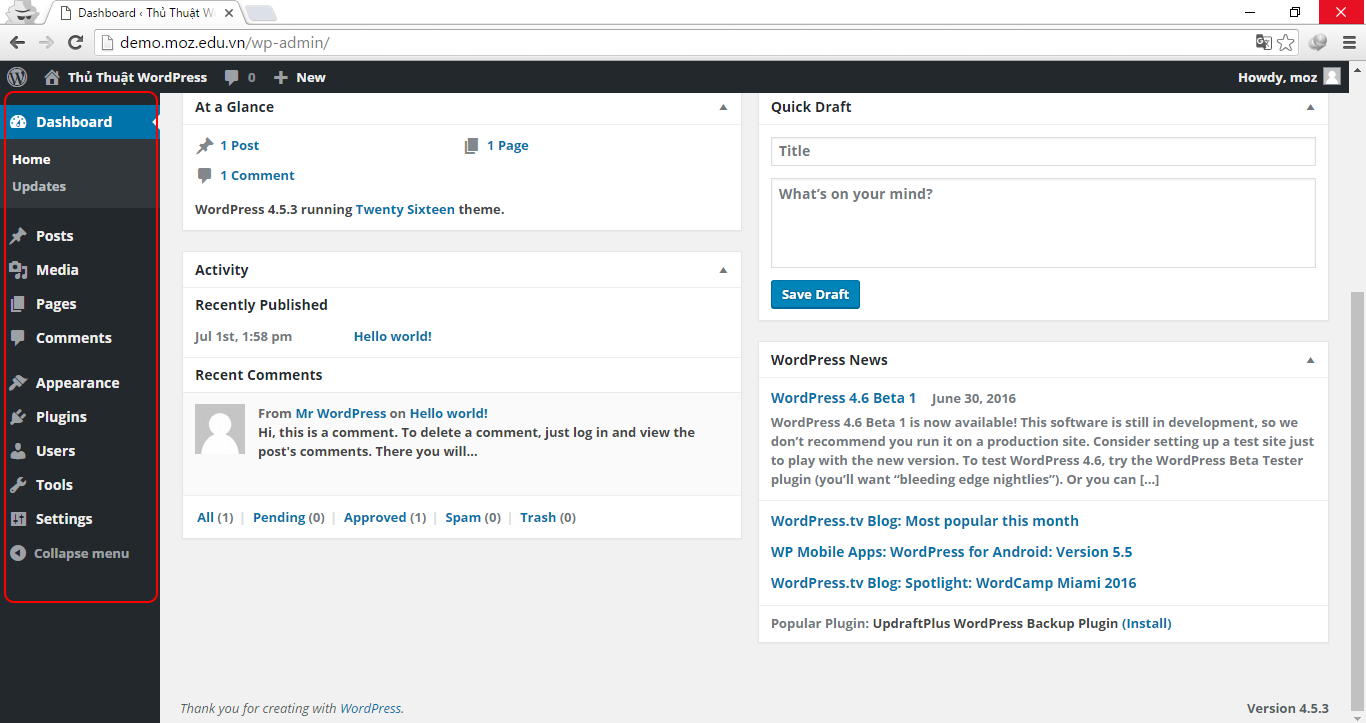Click the Thủ Thuật WordPress site name
Image resolution: width=1366 pixels, height=723 pixels.
point(137,77)
